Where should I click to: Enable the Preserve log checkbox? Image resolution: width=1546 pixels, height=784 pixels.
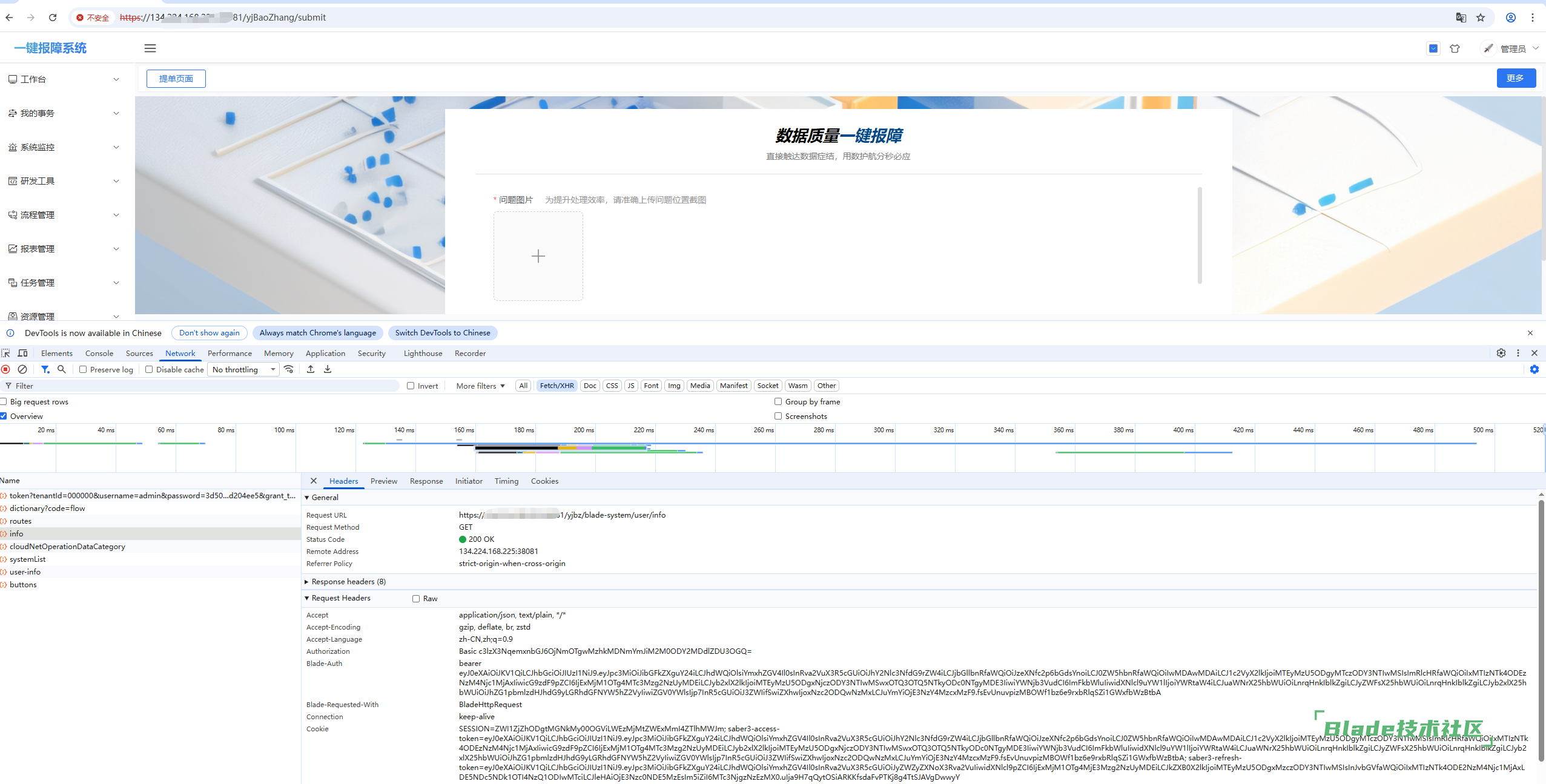click(x=84, y=369)
